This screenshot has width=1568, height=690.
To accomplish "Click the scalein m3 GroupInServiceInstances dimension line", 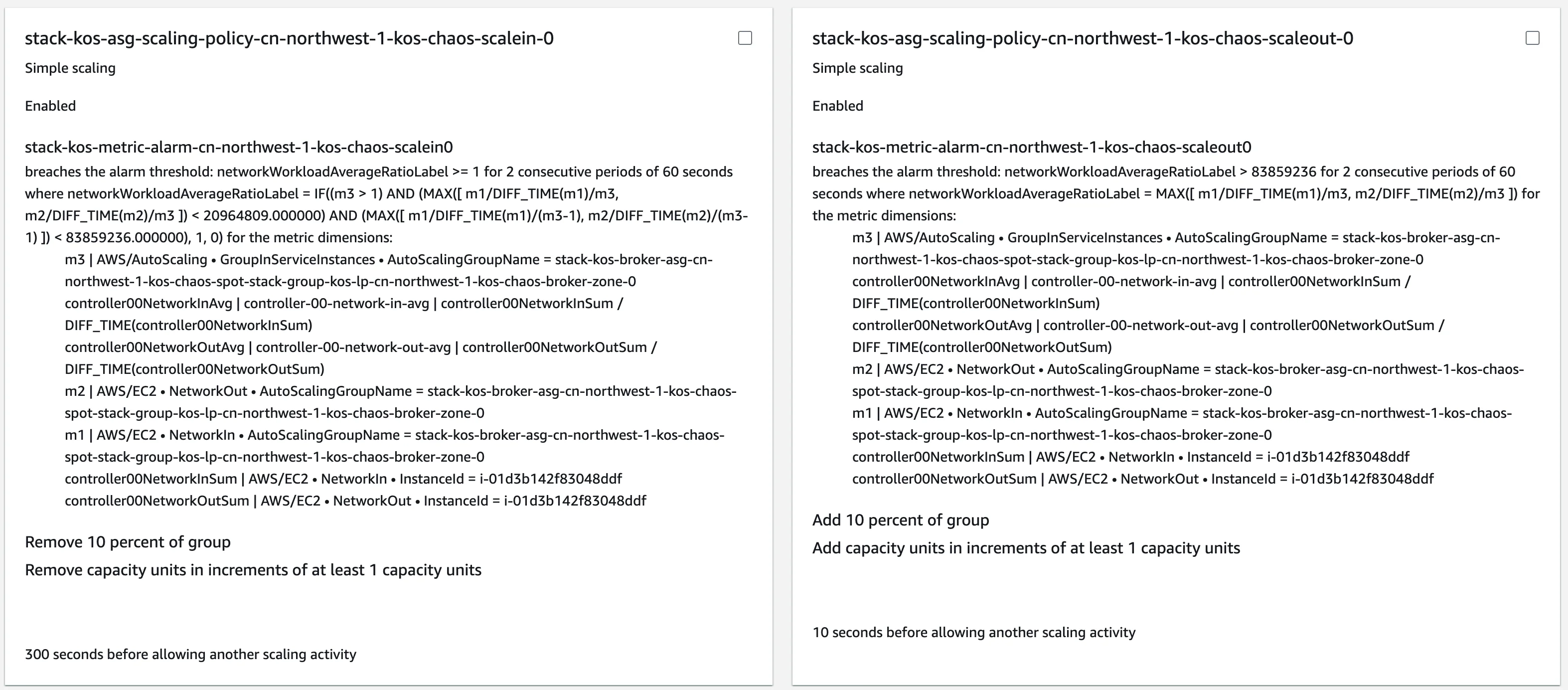I will 388,259.
